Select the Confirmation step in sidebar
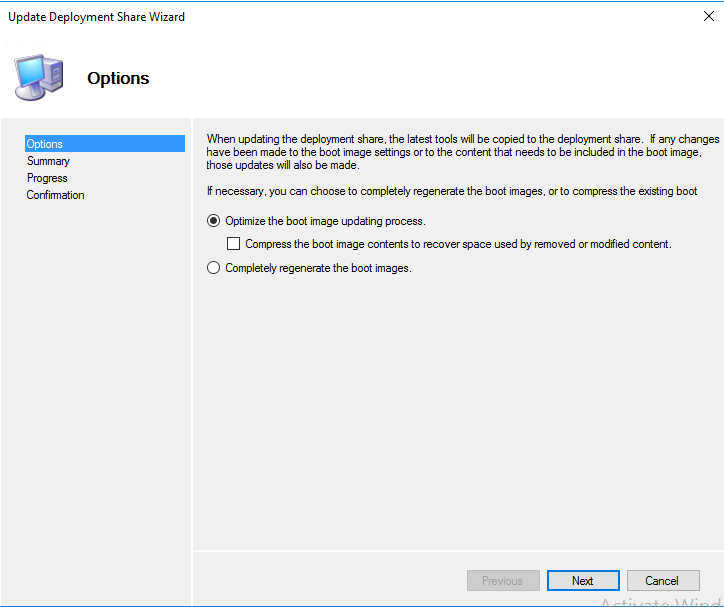Image resolution: width=724 pixels, height=607 pixels. pyautogui.click(x=55, y=195)
